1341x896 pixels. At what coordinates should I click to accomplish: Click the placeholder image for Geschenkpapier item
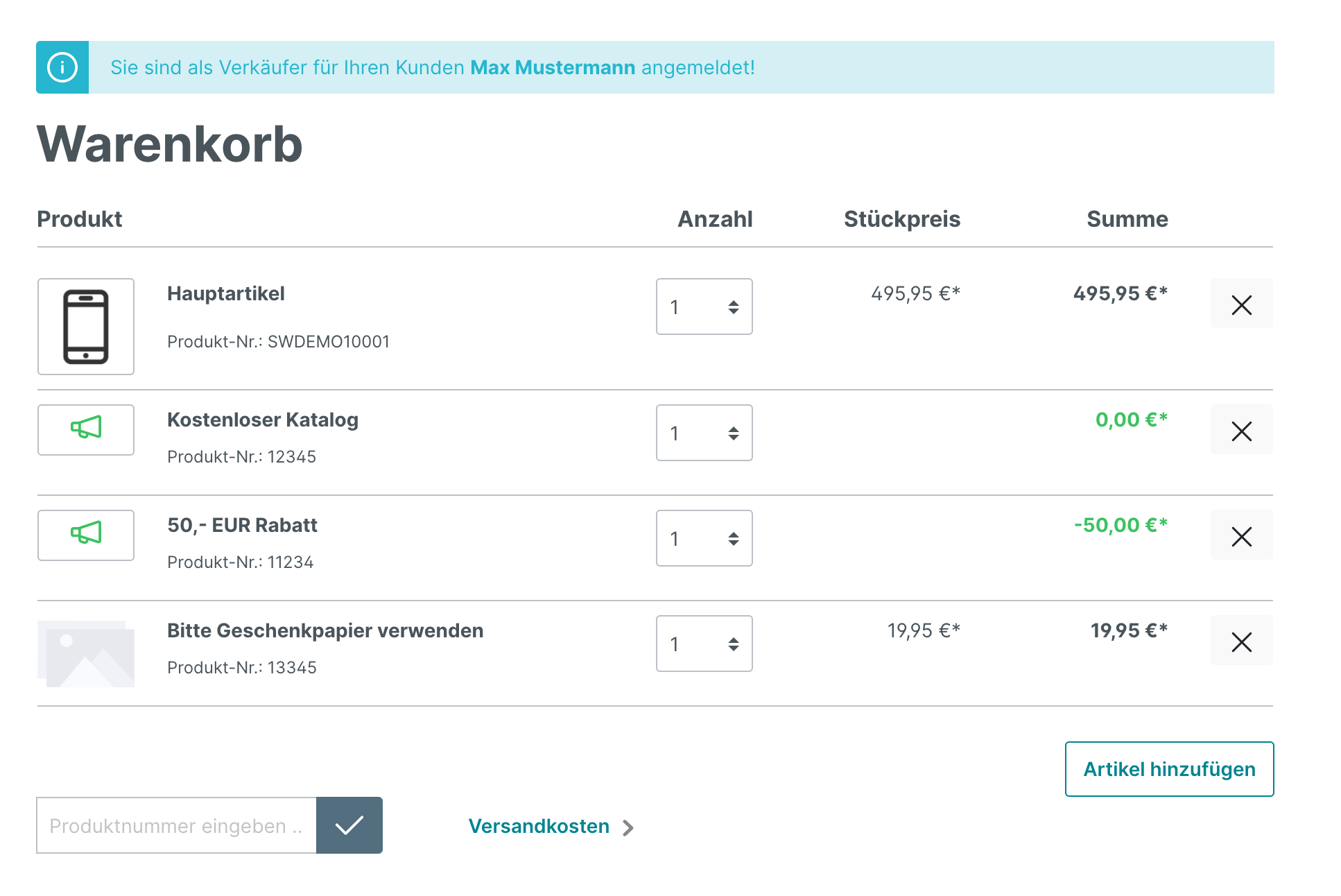[x=86, y=654]
